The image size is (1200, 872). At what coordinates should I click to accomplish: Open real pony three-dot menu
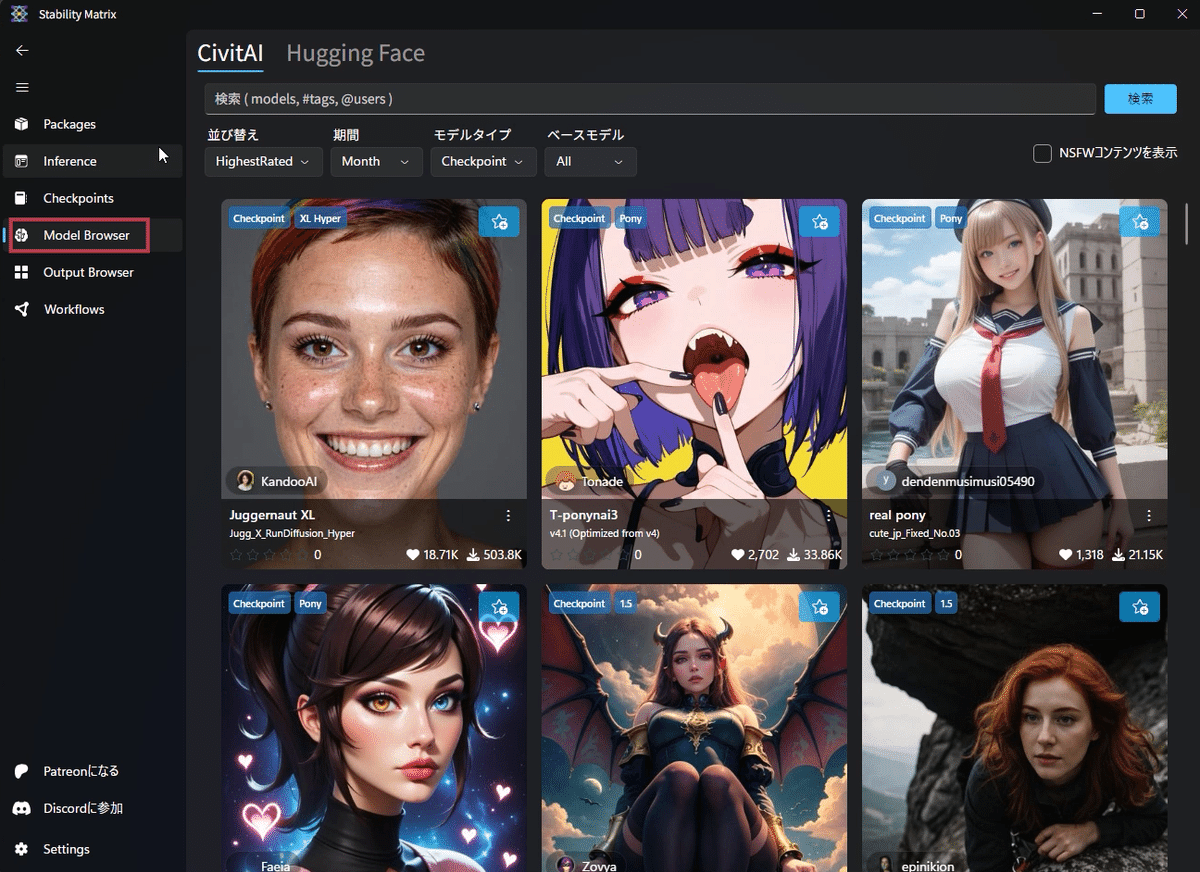tap(1148, 516)
